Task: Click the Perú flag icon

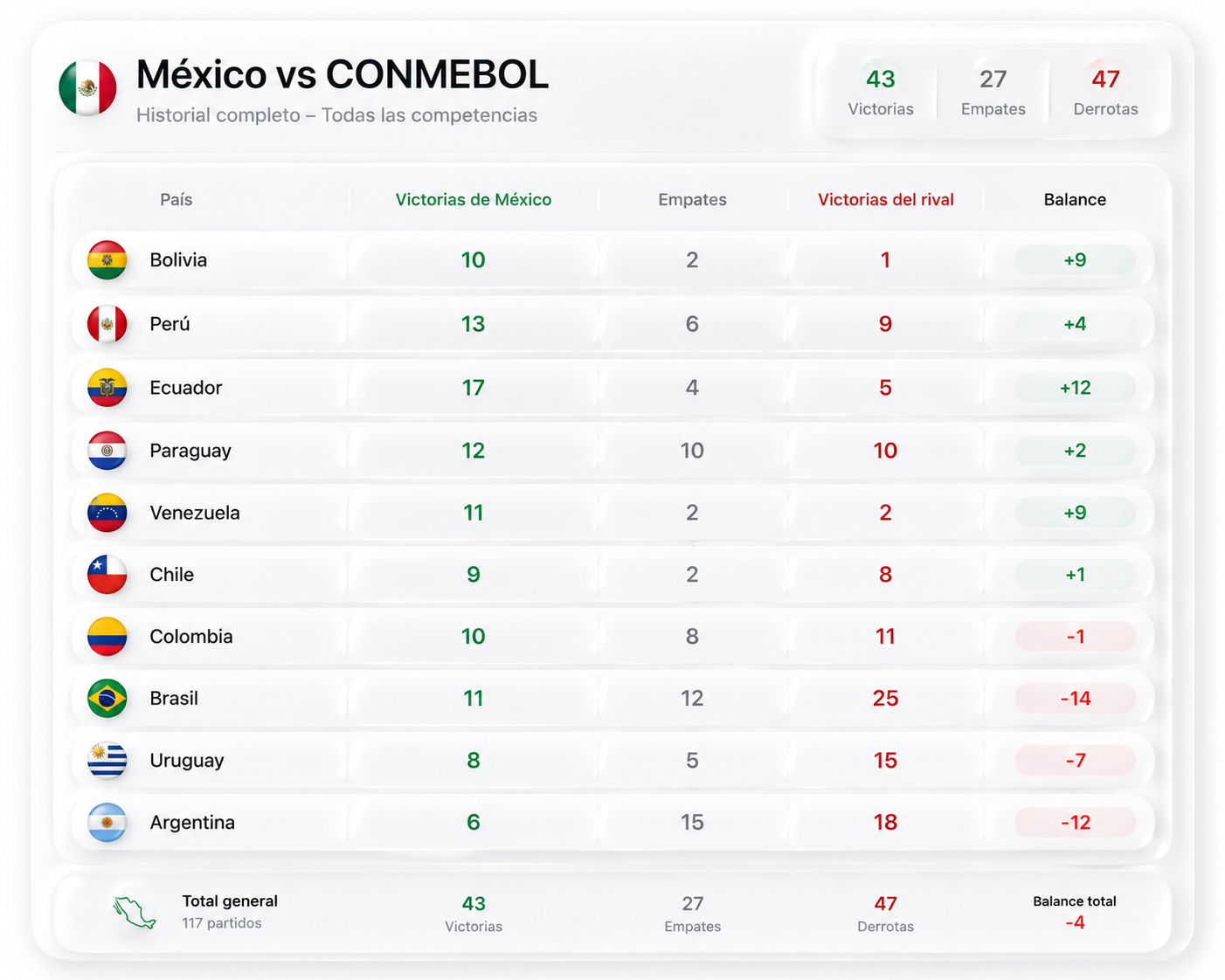Action: pyautogui.click(x=107, y=324)
